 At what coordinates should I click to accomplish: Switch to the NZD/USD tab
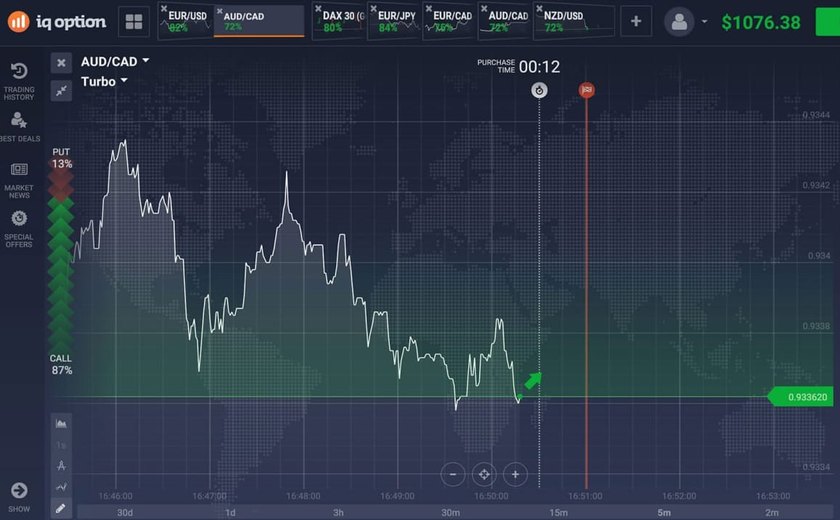[x=574, y=22]
